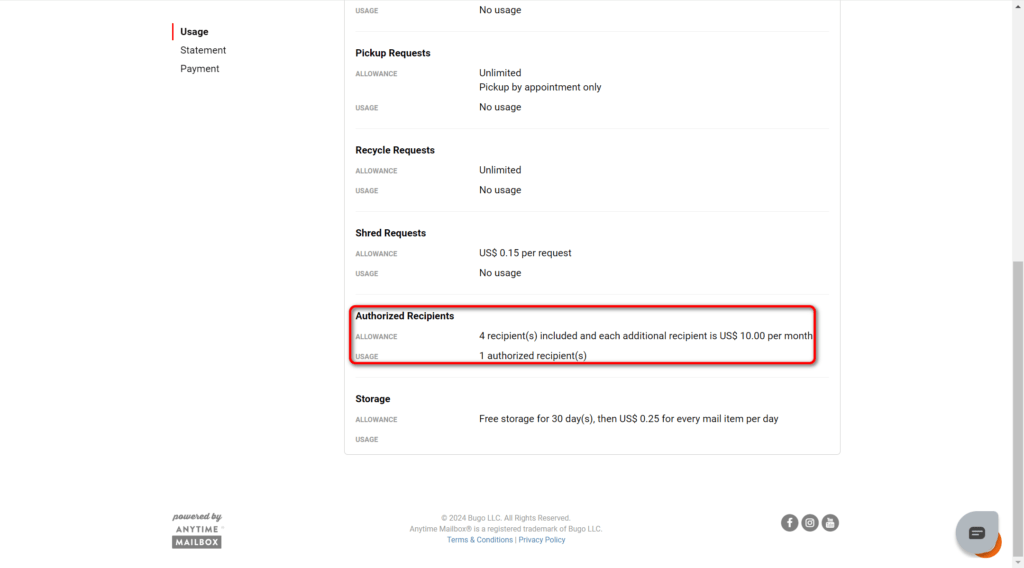
Task: Click the Pickup Requests heading
Action: tap(393, 53)
